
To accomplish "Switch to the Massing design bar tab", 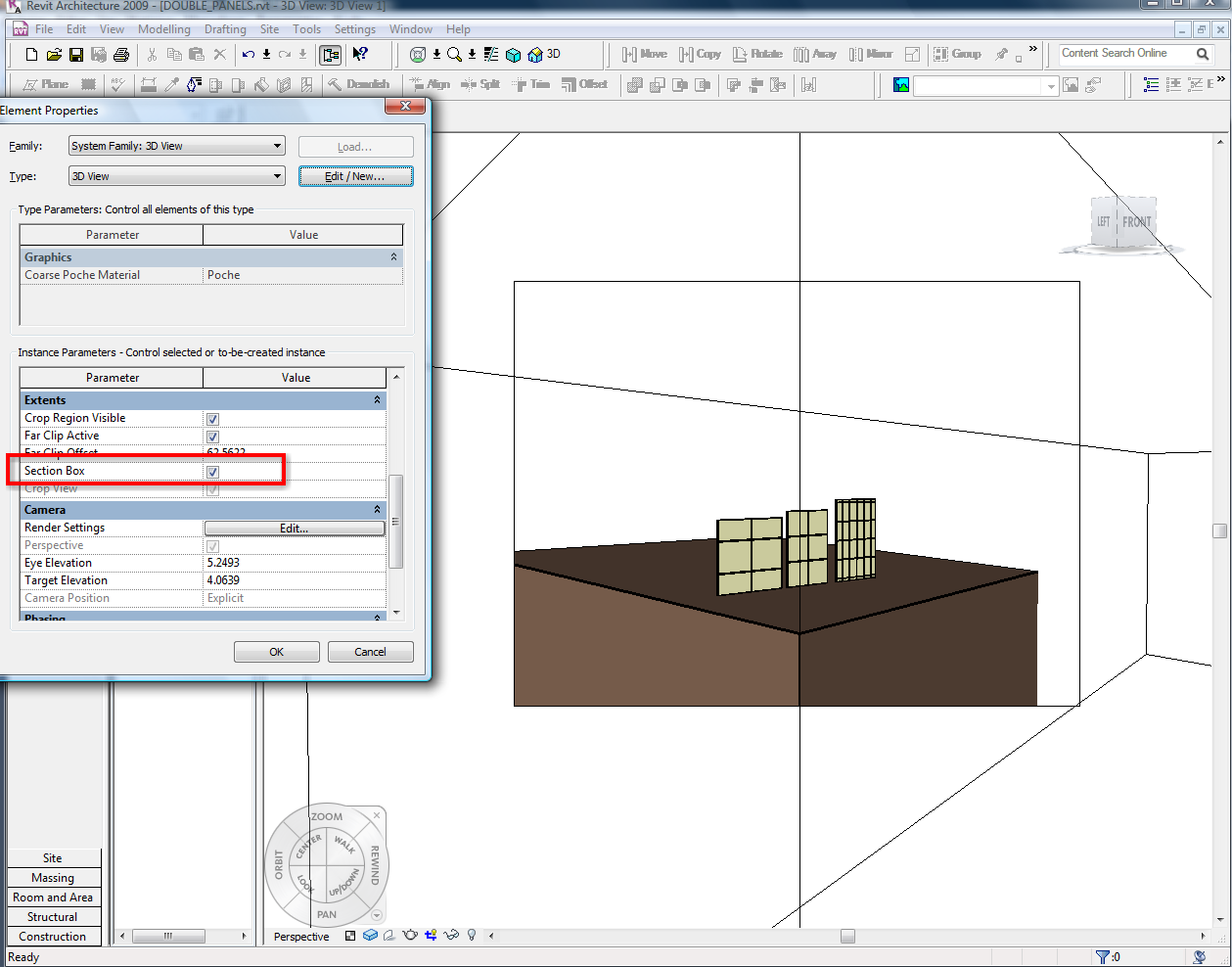I will click(53, 878).
